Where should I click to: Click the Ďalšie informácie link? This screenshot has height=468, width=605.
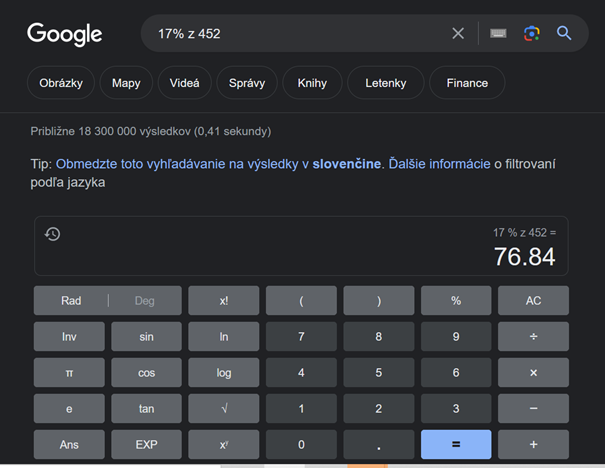(438, 164)
